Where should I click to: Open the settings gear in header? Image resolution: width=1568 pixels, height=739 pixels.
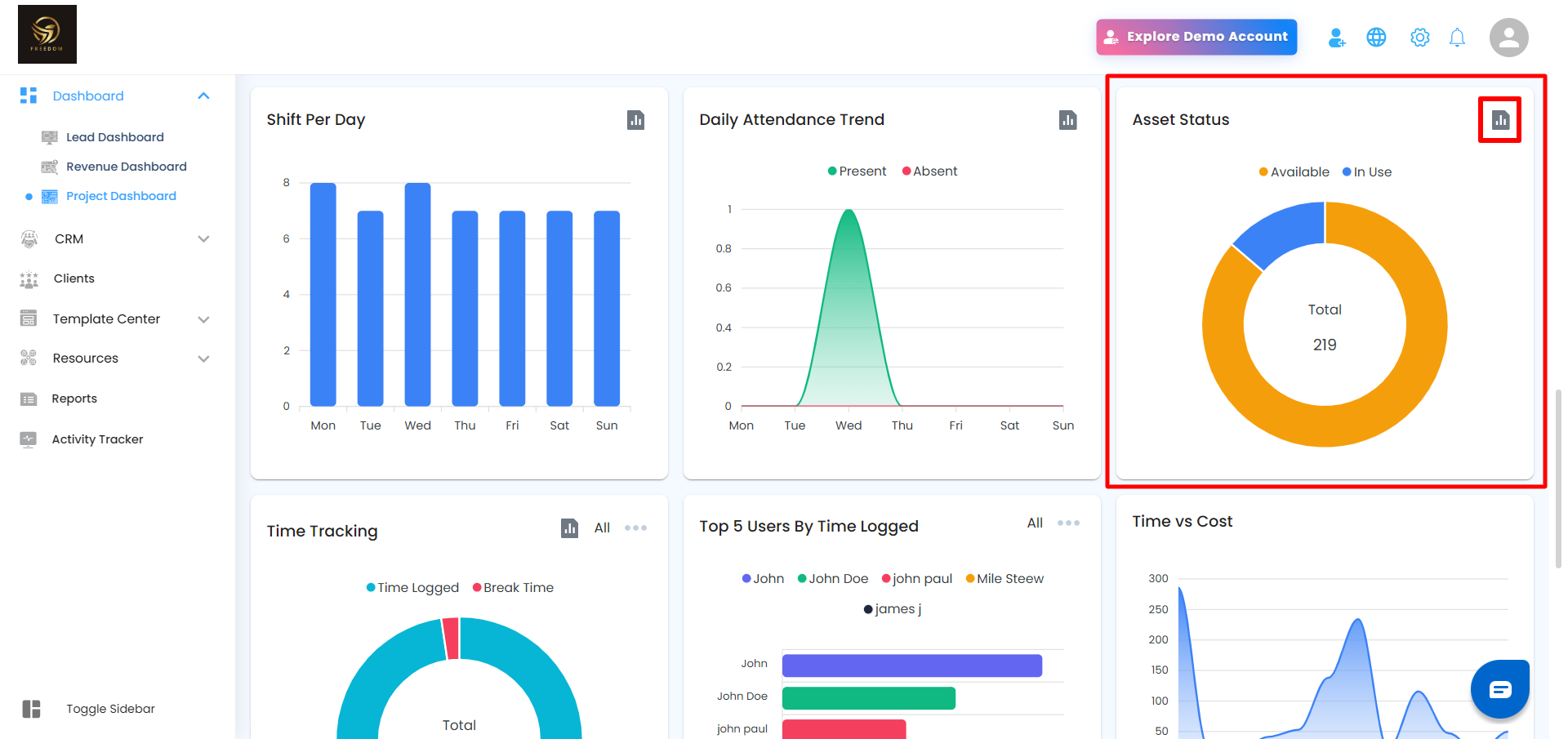(x=1419, y=38)
